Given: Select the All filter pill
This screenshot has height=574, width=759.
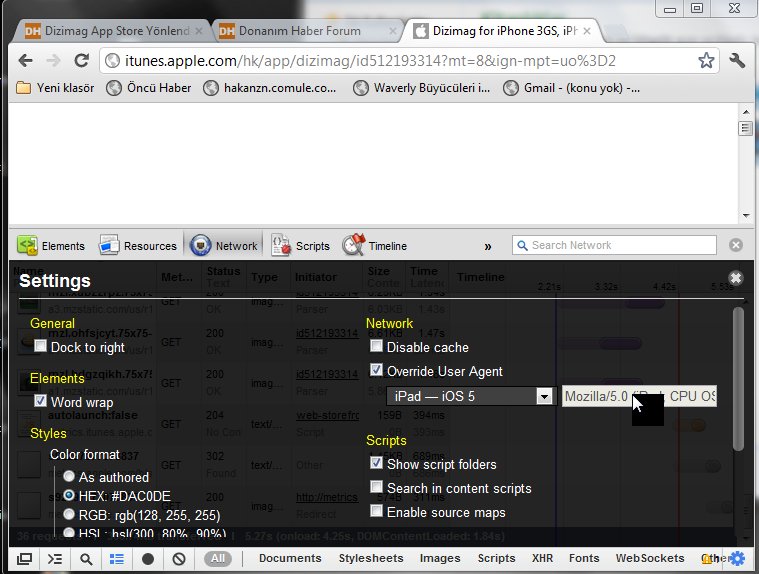Looking at the screenshot, I should (x=218, y=559).
